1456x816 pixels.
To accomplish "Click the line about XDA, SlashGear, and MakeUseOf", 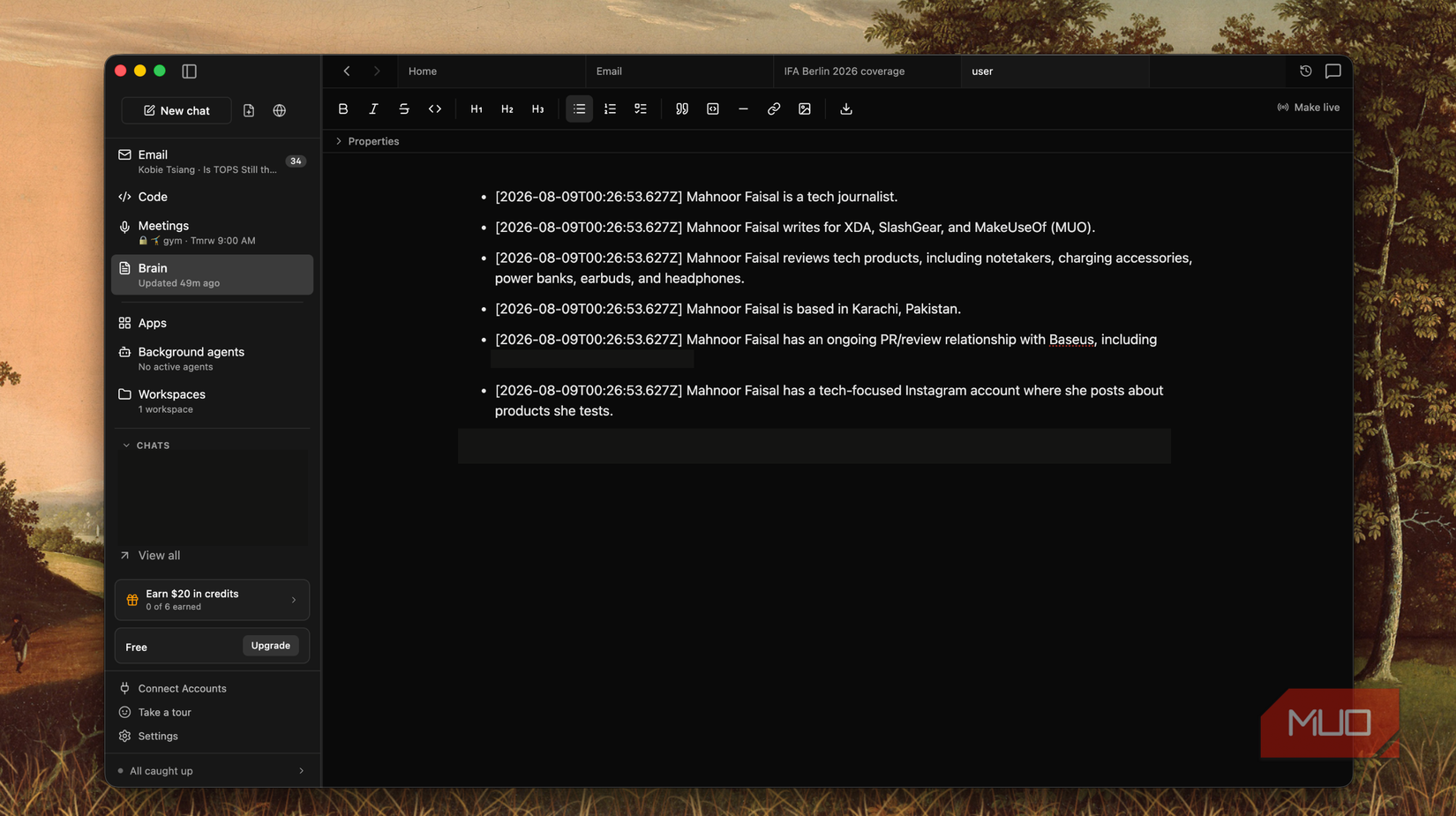I will click(x=795, y=228).
